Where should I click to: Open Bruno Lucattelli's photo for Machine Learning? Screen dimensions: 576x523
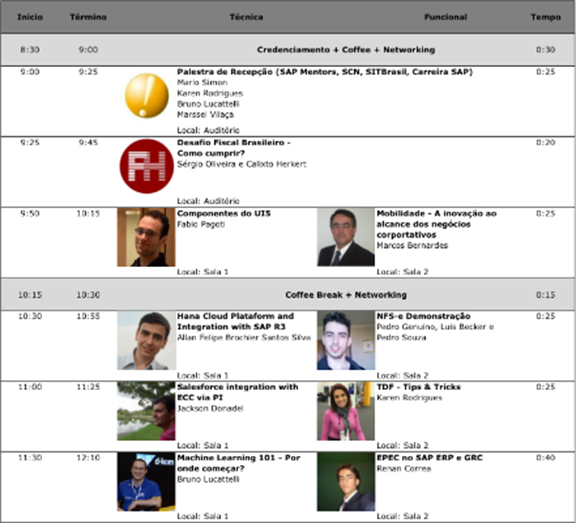coord(146,482)
